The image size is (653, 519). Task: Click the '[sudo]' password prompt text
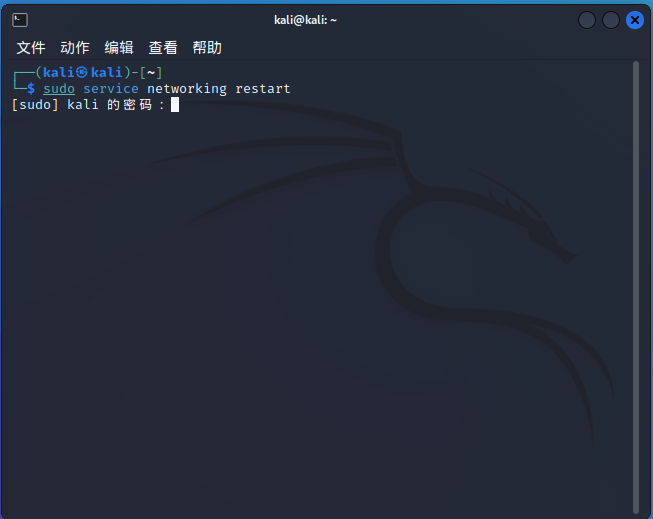pyautogui.click(x=35, y=105)
